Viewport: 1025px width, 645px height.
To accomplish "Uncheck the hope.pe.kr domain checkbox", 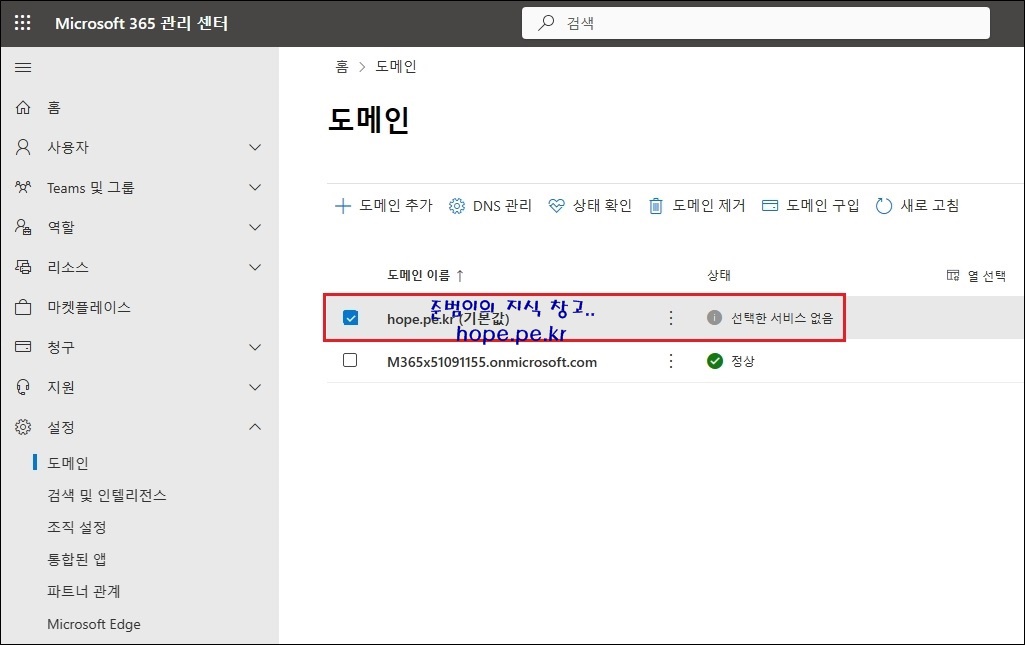I will [350, 318].
